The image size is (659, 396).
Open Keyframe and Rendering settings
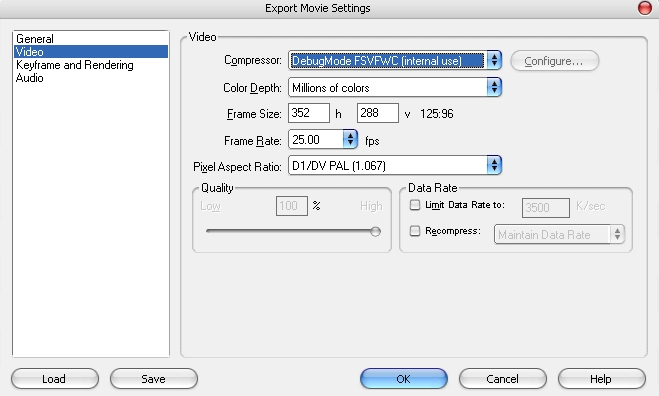[x=91, y=65]
